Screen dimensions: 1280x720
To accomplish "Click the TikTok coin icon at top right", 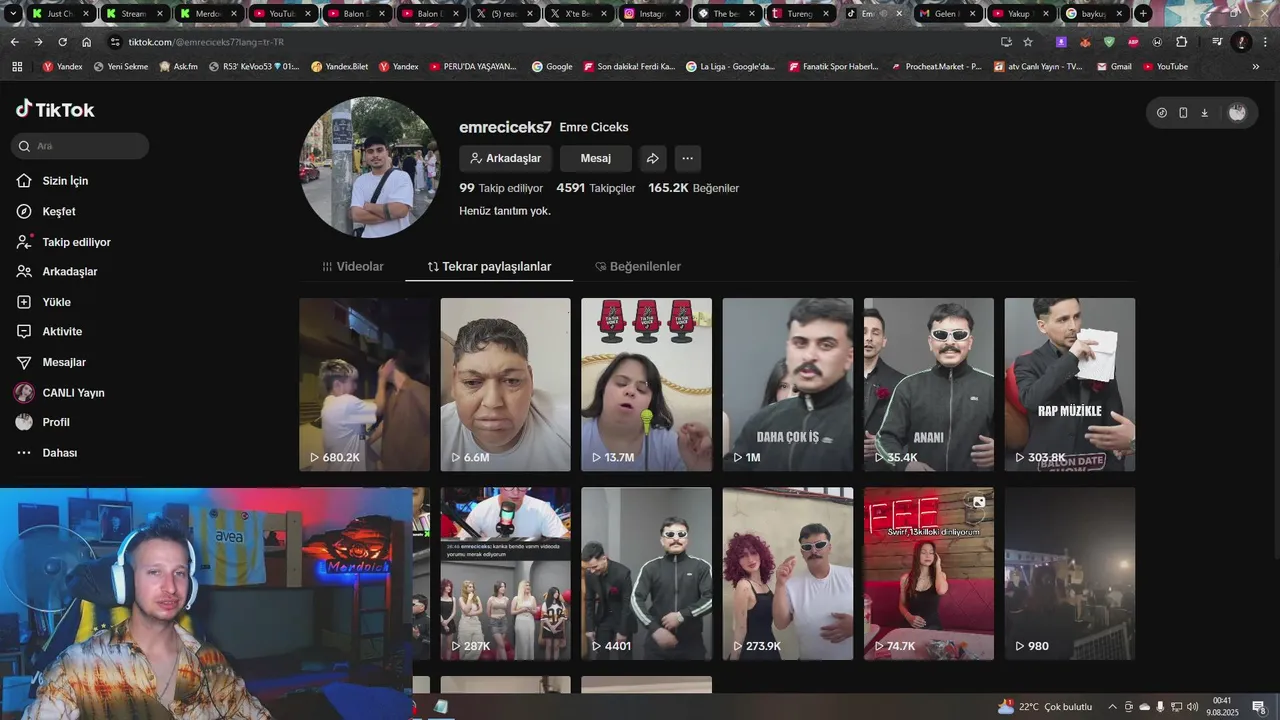I will [x=1161, y=113].
